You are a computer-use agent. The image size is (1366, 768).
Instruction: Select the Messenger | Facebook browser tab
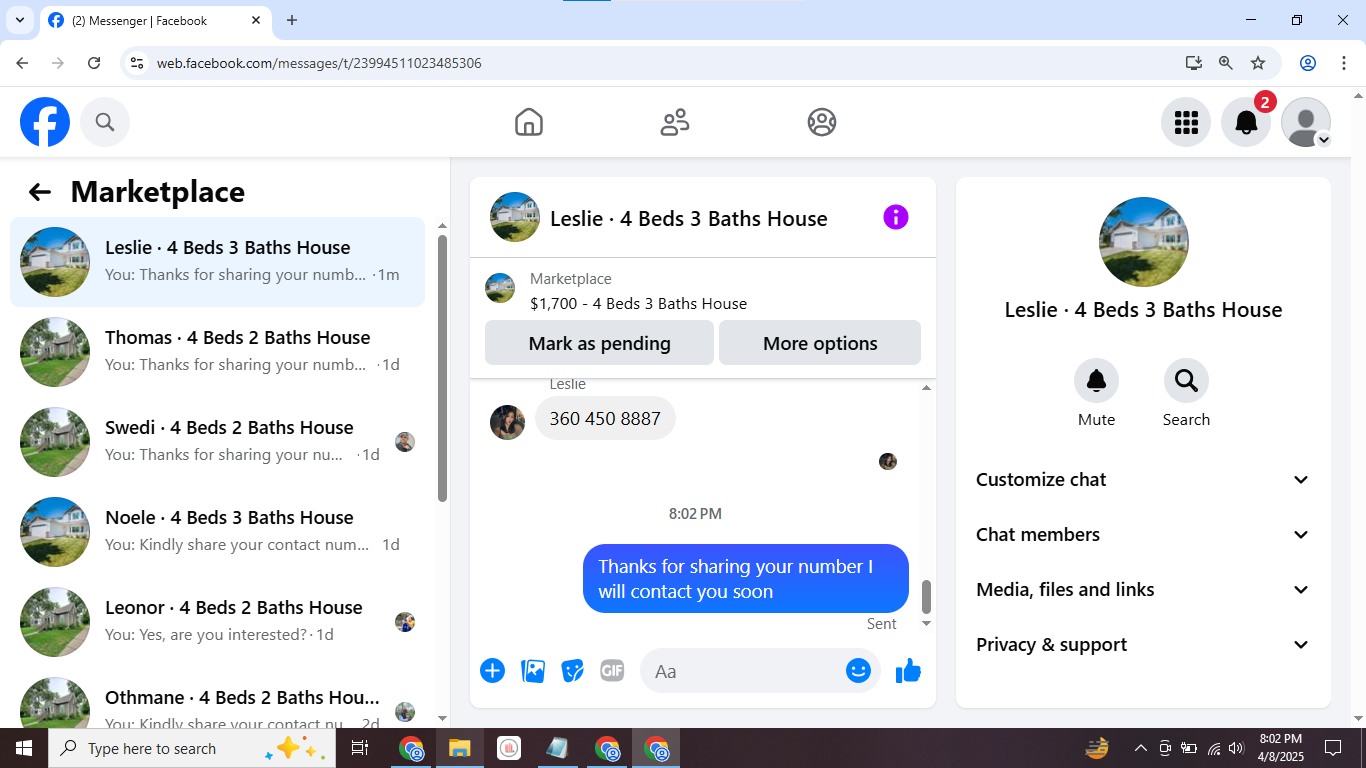(x=155, y=20)
